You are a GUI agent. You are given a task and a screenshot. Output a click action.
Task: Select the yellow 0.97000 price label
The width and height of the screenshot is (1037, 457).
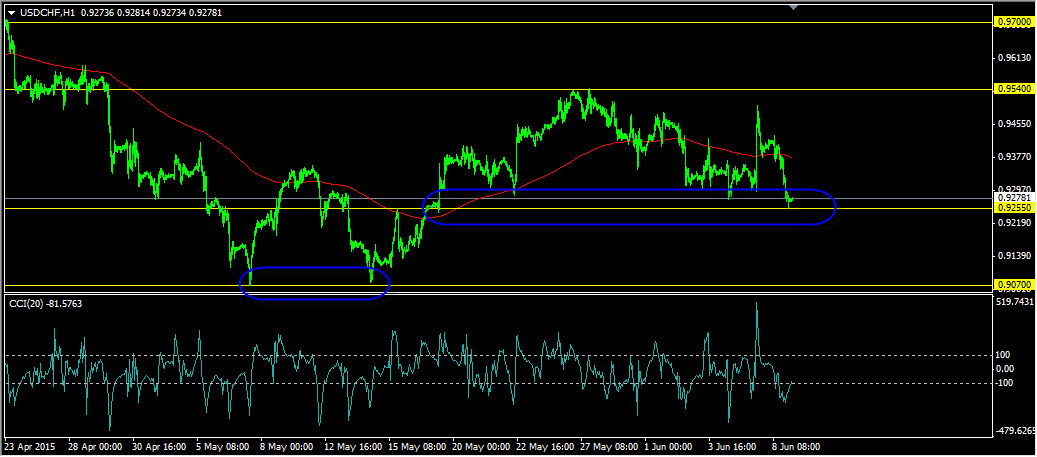[x=1014, y=22]
